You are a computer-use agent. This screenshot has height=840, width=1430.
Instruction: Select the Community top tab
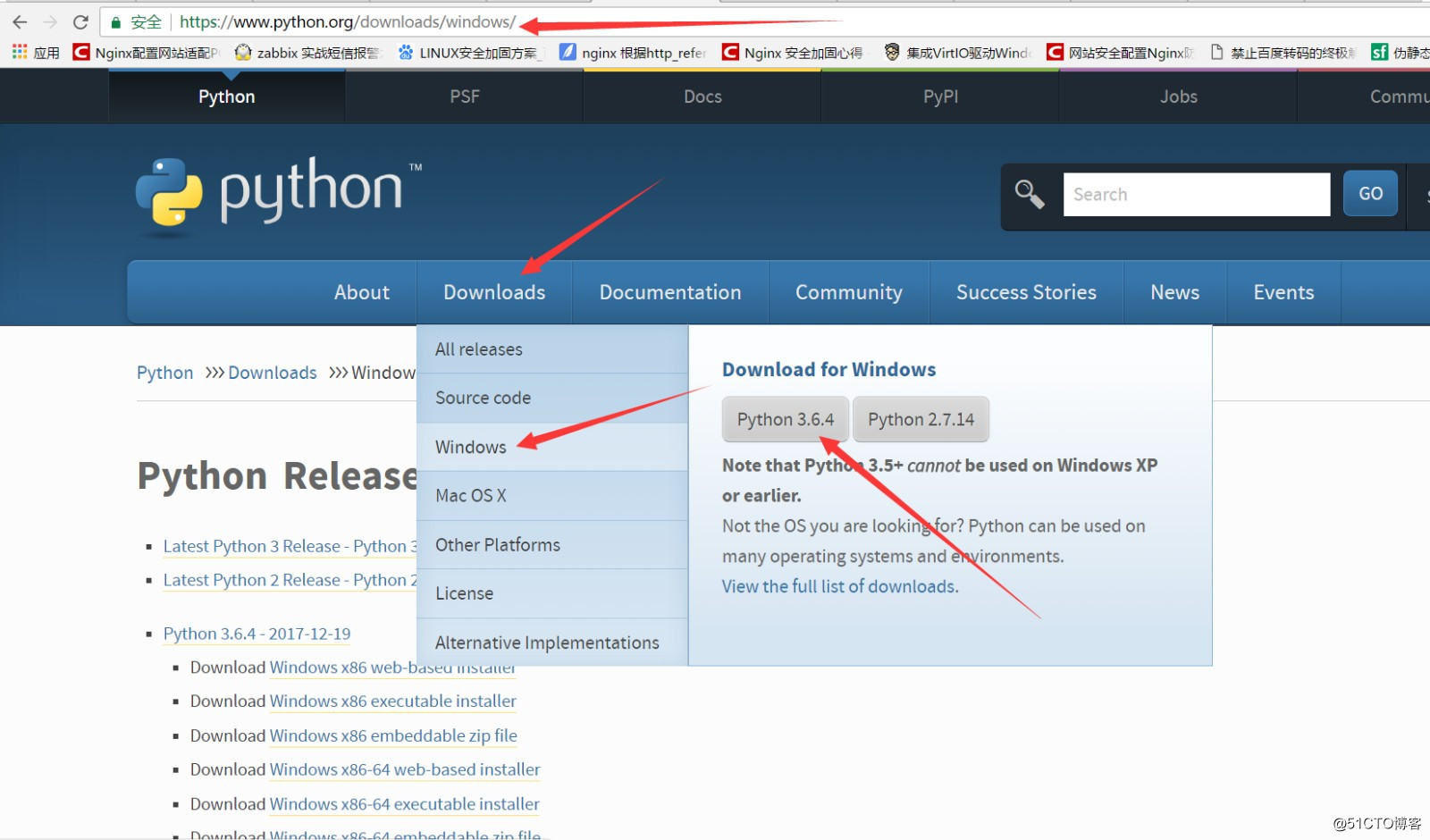(x=1364, y=97)
